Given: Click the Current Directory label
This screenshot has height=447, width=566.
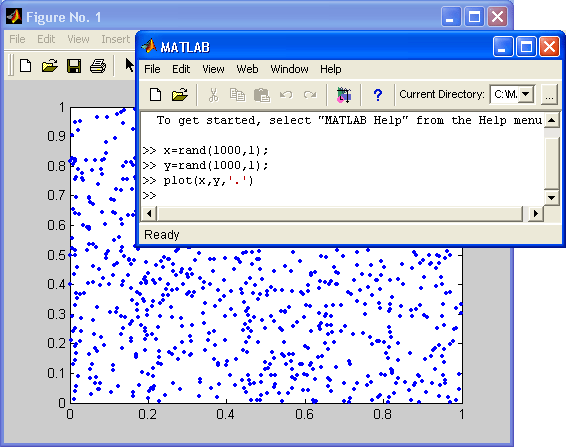Looking at the screenshot, I should [442, 94].
